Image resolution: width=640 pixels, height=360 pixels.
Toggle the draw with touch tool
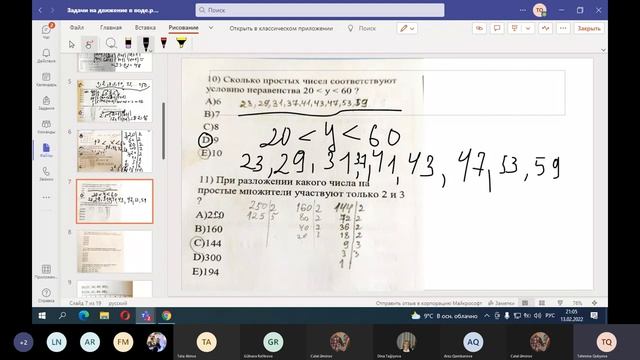click(x=89, y=44)
